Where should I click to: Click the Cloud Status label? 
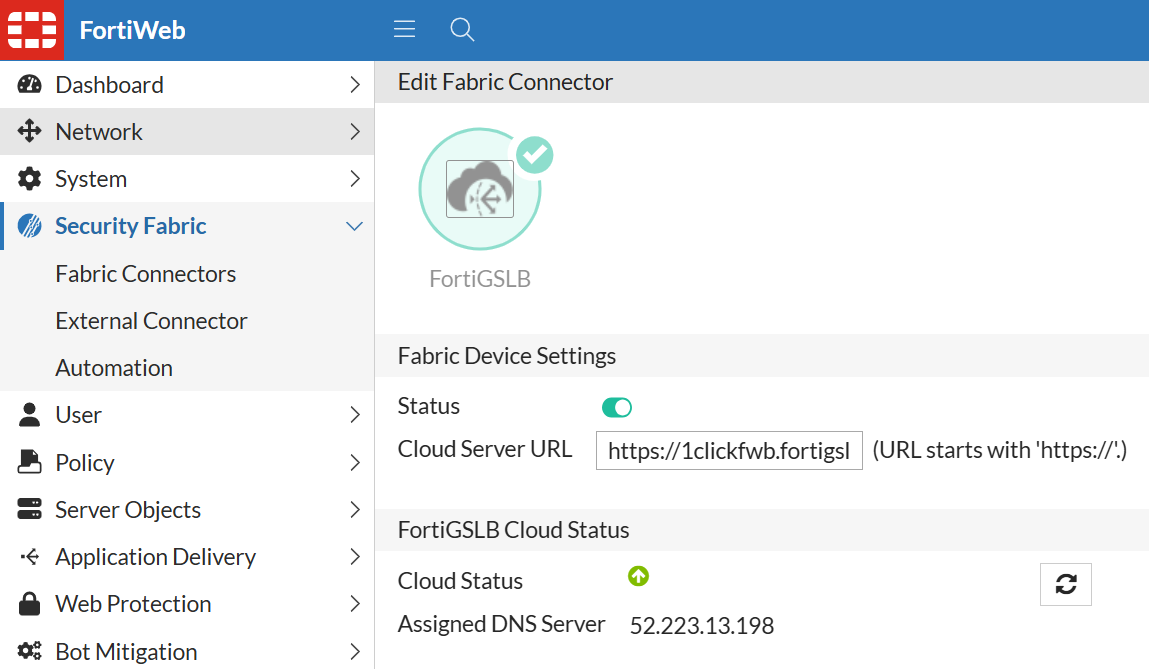[x=460, y=581]
